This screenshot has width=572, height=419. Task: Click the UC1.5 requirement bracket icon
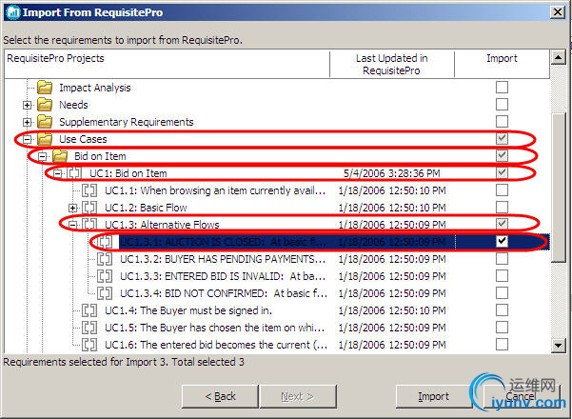(x=89, y=327)
